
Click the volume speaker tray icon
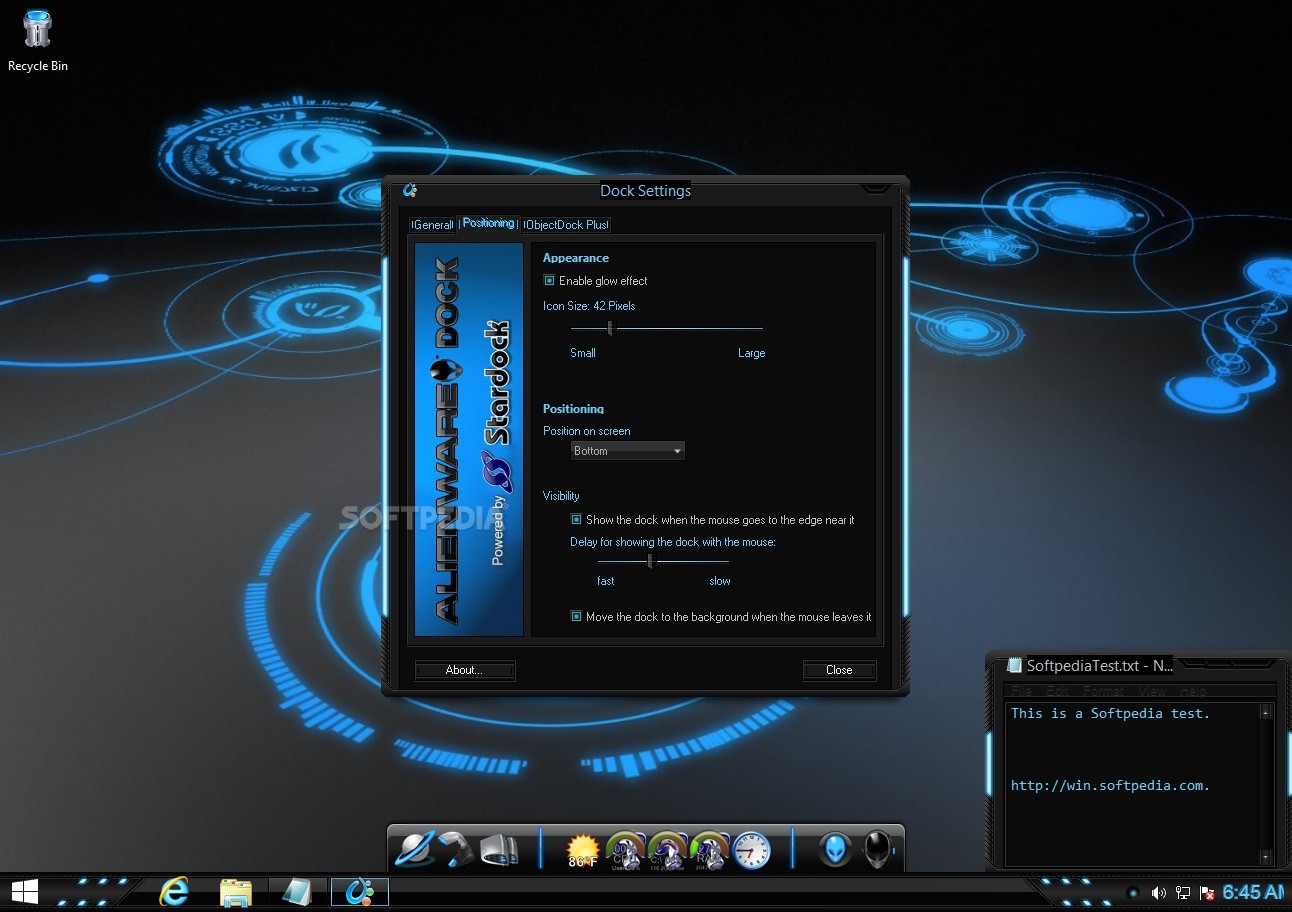click(1158, 893)
